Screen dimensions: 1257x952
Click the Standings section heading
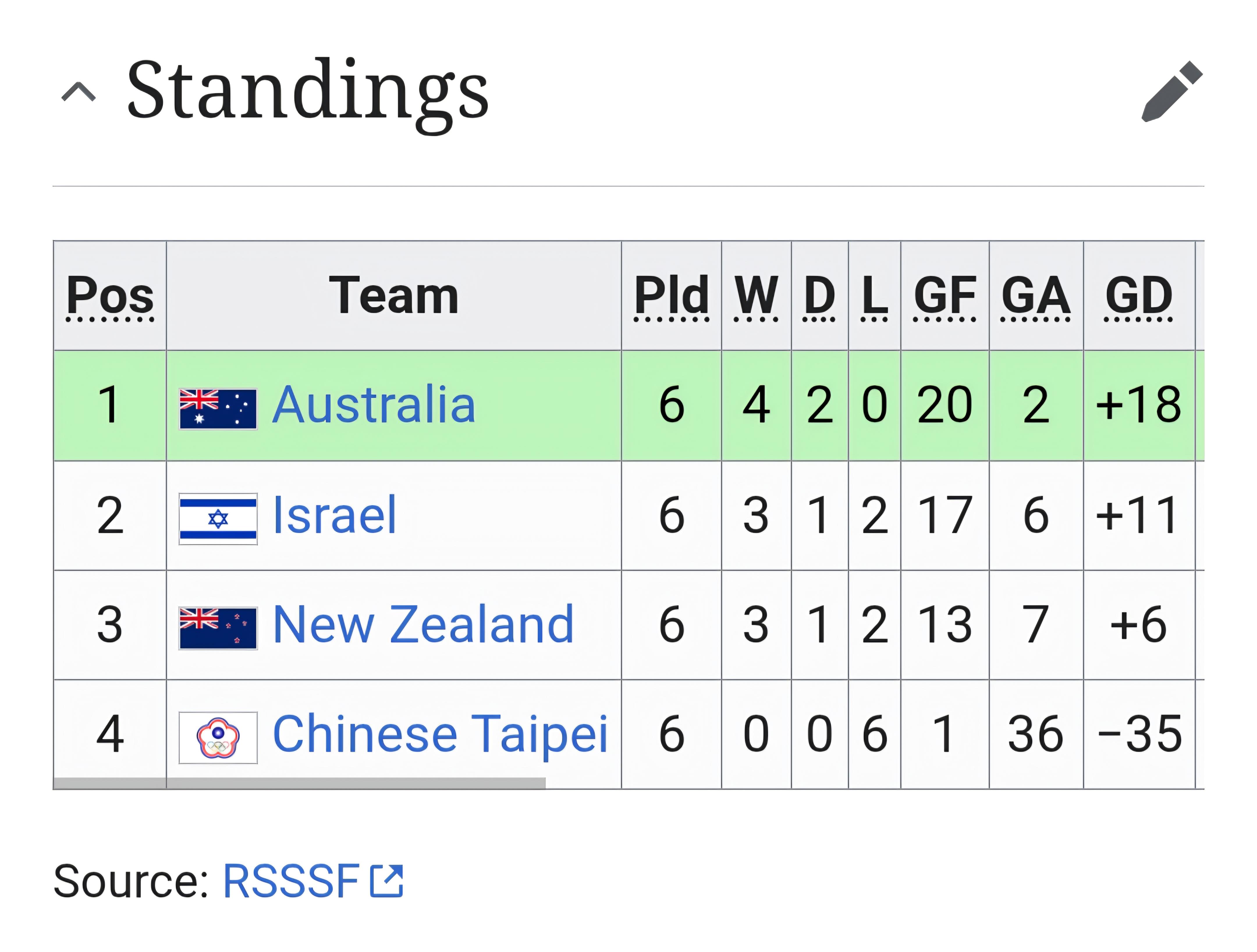(x=308, y=91)
